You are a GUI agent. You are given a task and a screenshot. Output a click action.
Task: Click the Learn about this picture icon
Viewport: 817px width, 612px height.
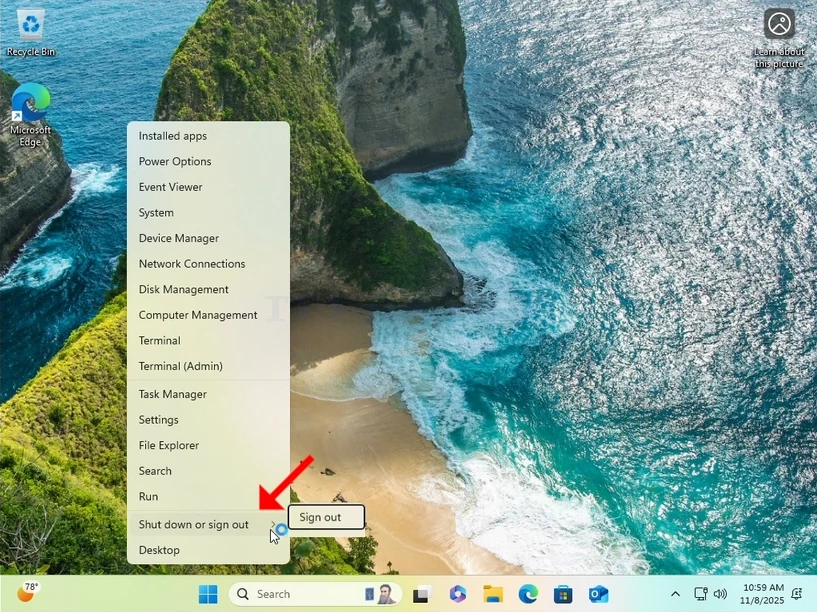tap(779, 39)
